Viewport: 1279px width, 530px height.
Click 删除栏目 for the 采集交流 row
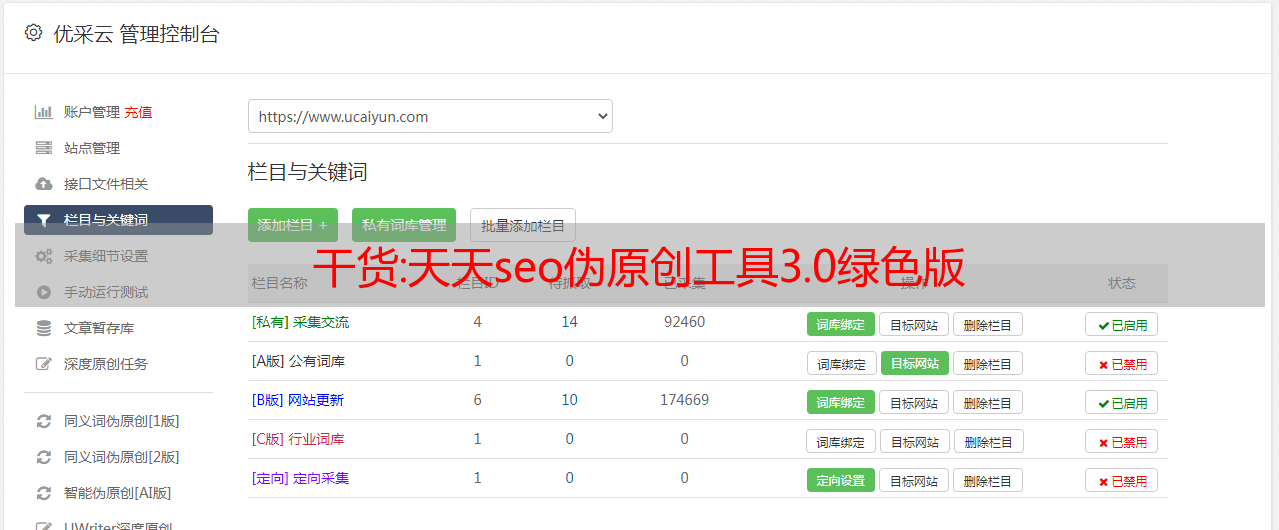point(988,324)
